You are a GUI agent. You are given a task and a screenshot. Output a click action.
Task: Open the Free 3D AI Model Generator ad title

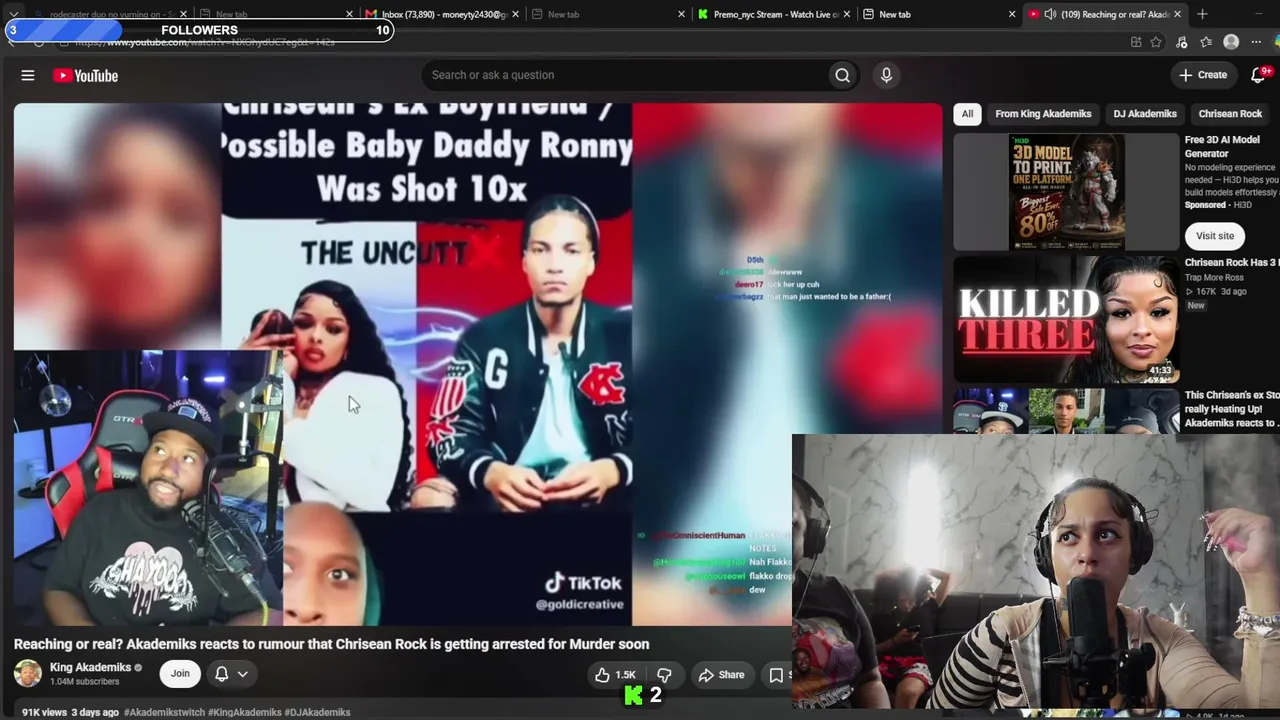click(x=1222, y=147)
